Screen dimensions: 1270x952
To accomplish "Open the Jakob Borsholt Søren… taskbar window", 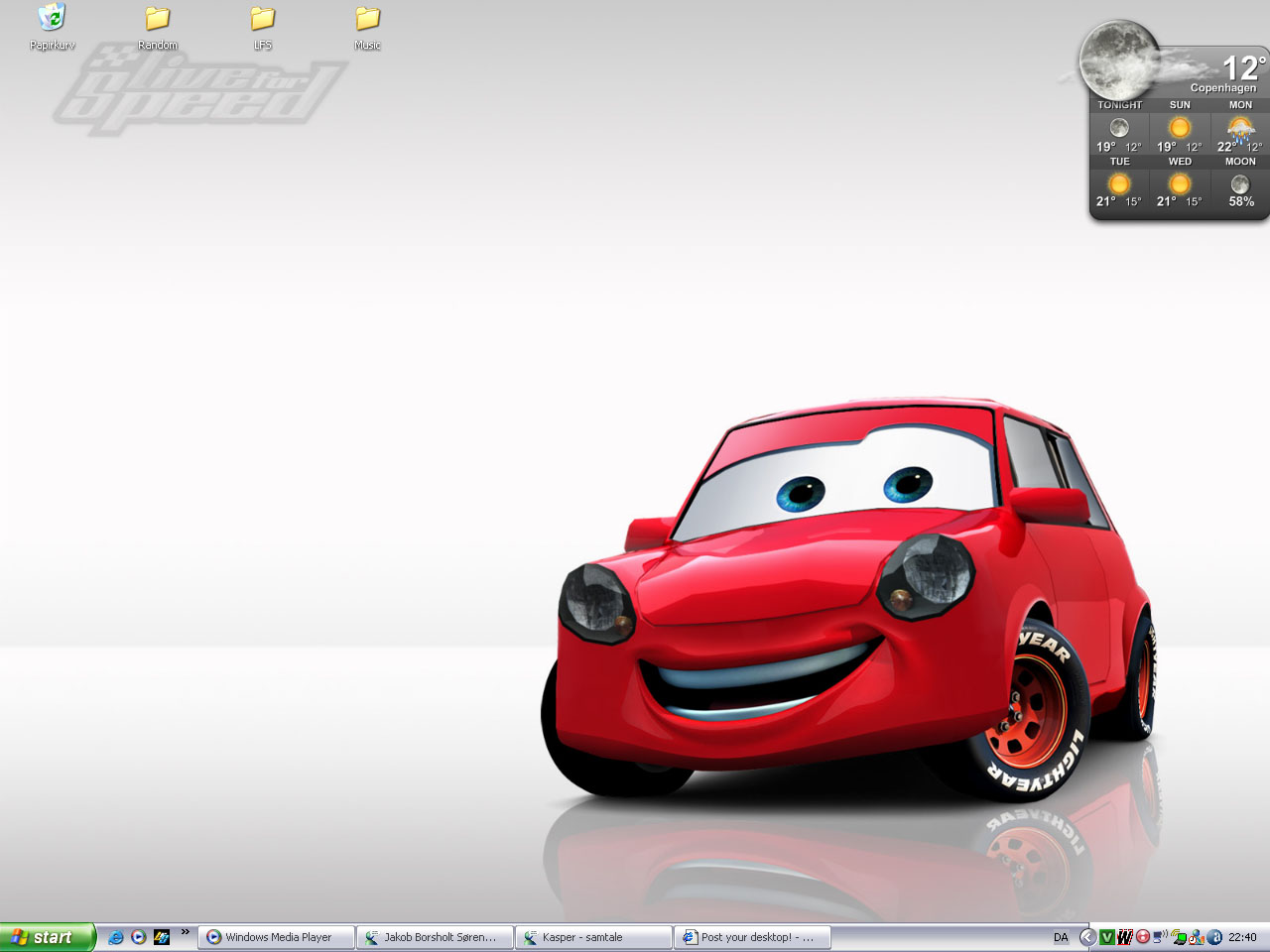I will (x=436, y=937).
